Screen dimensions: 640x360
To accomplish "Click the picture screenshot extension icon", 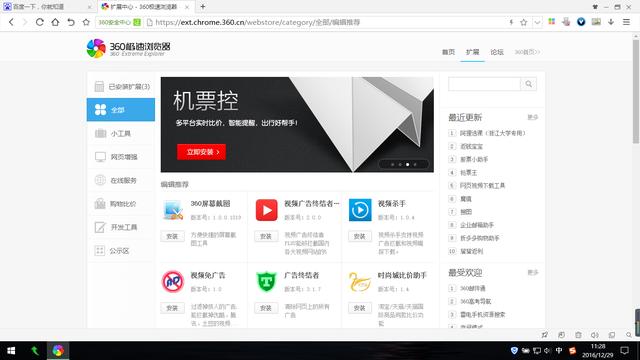I will [596, 22].
